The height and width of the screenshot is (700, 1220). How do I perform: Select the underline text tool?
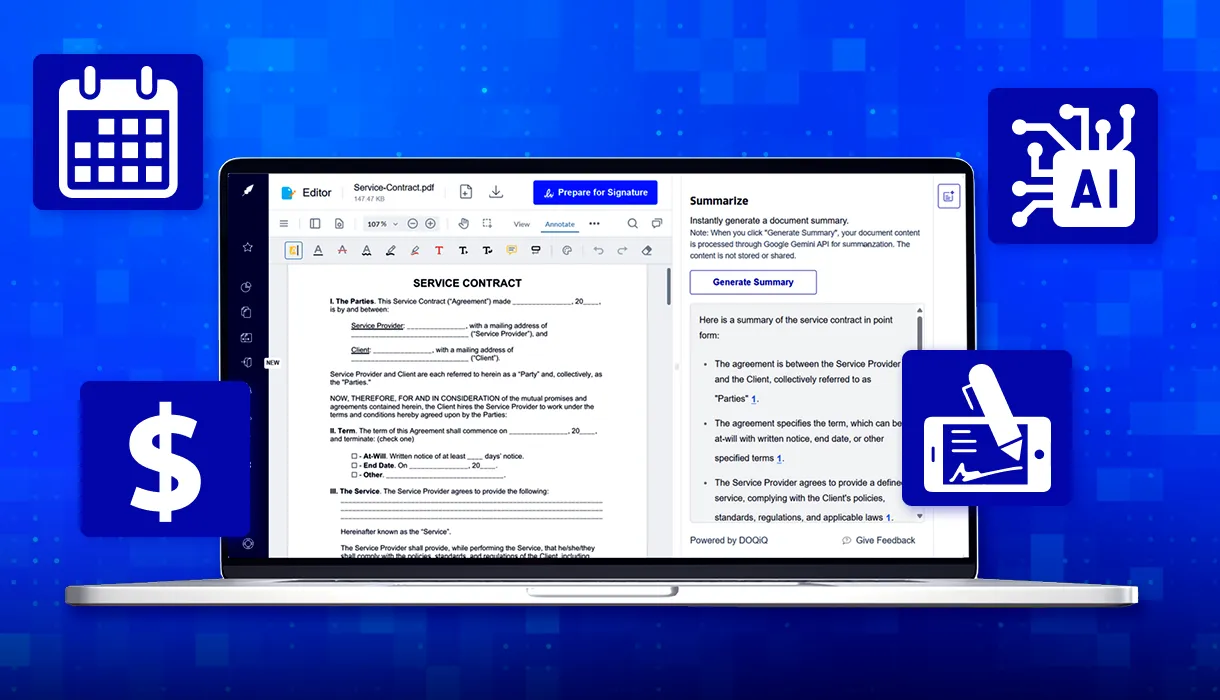[x=318, y=251]
